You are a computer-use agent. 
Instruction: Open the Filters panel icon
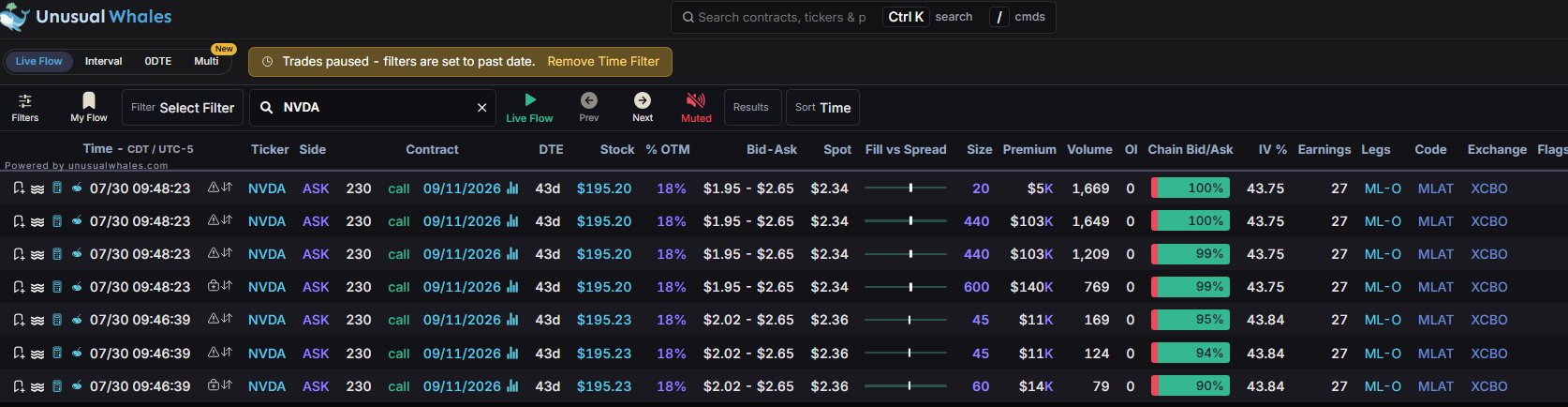[25, 107]
